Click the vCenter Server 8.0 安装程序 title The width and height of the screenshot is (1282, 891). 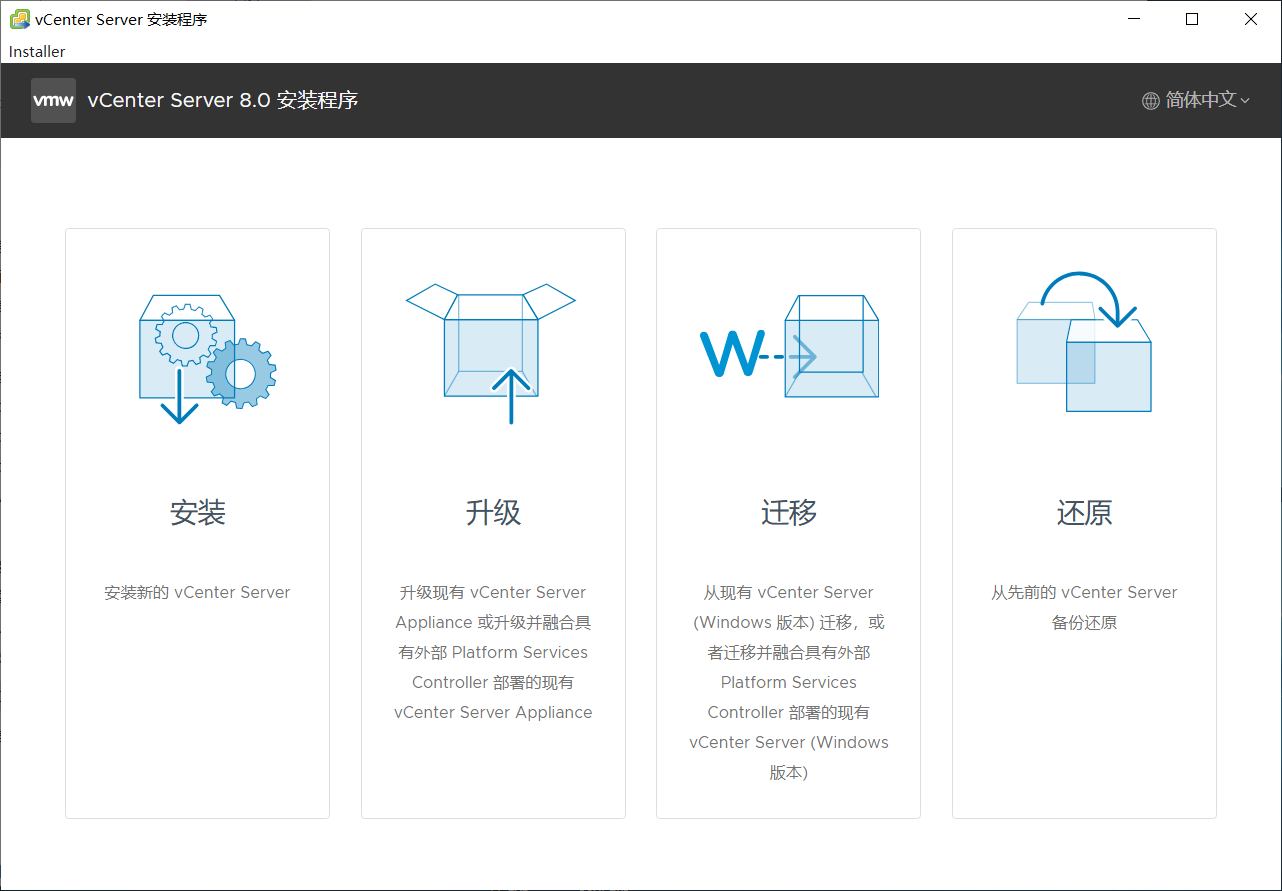[224, 100]
